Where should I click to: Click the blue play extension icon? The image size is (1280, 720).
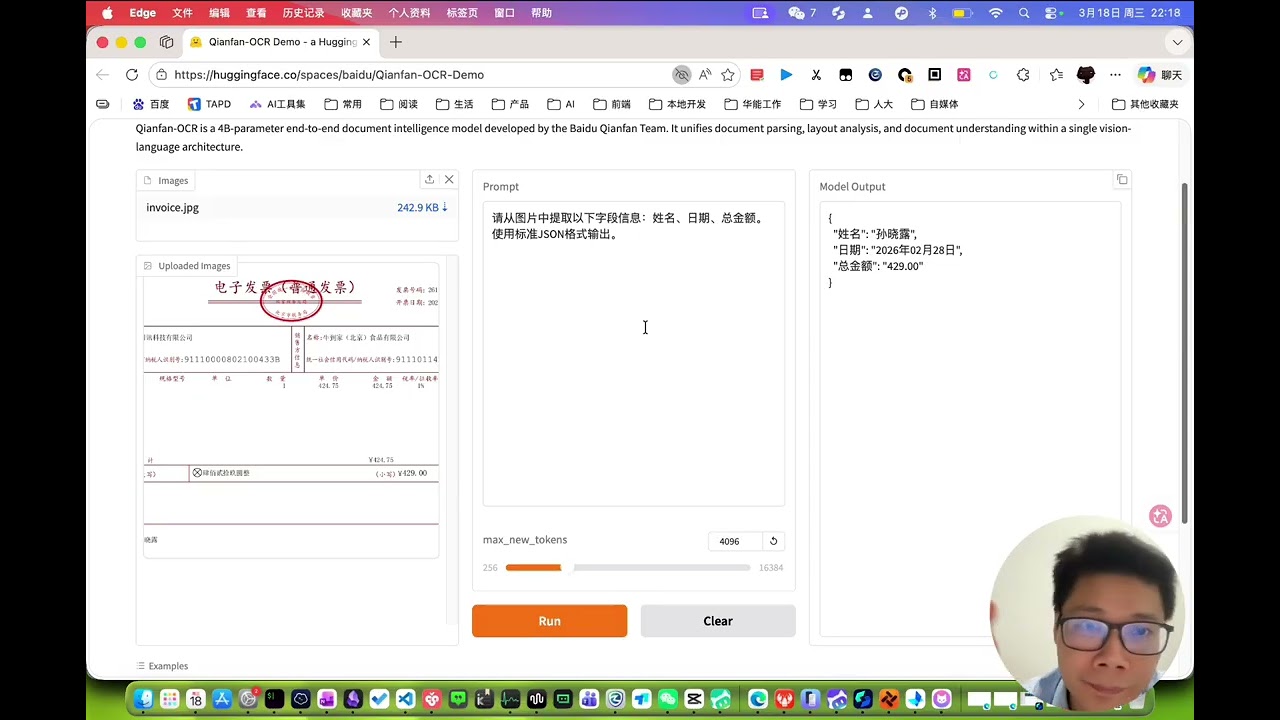pyautogui.click(x=787, y=75)
